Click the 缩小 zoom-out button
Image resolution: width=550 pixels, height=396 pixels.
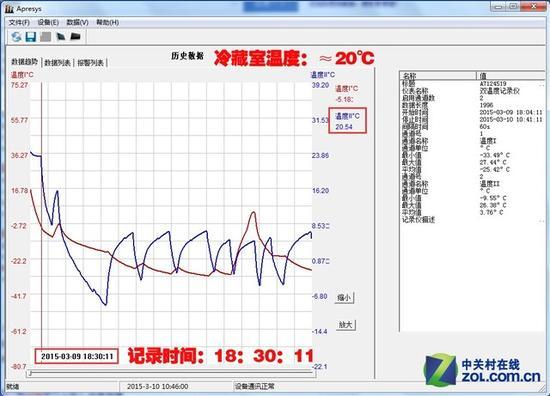pyautogui.click(x=344, y=297)
